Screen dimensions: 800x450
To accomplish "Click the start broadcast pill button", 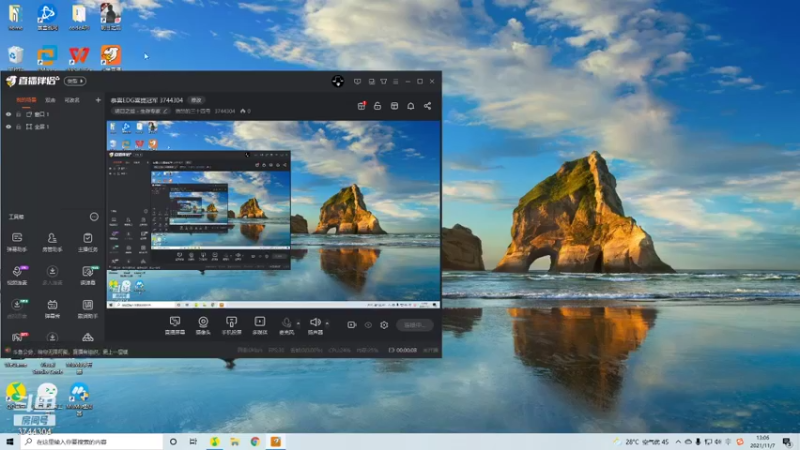I will pos(415,325).
